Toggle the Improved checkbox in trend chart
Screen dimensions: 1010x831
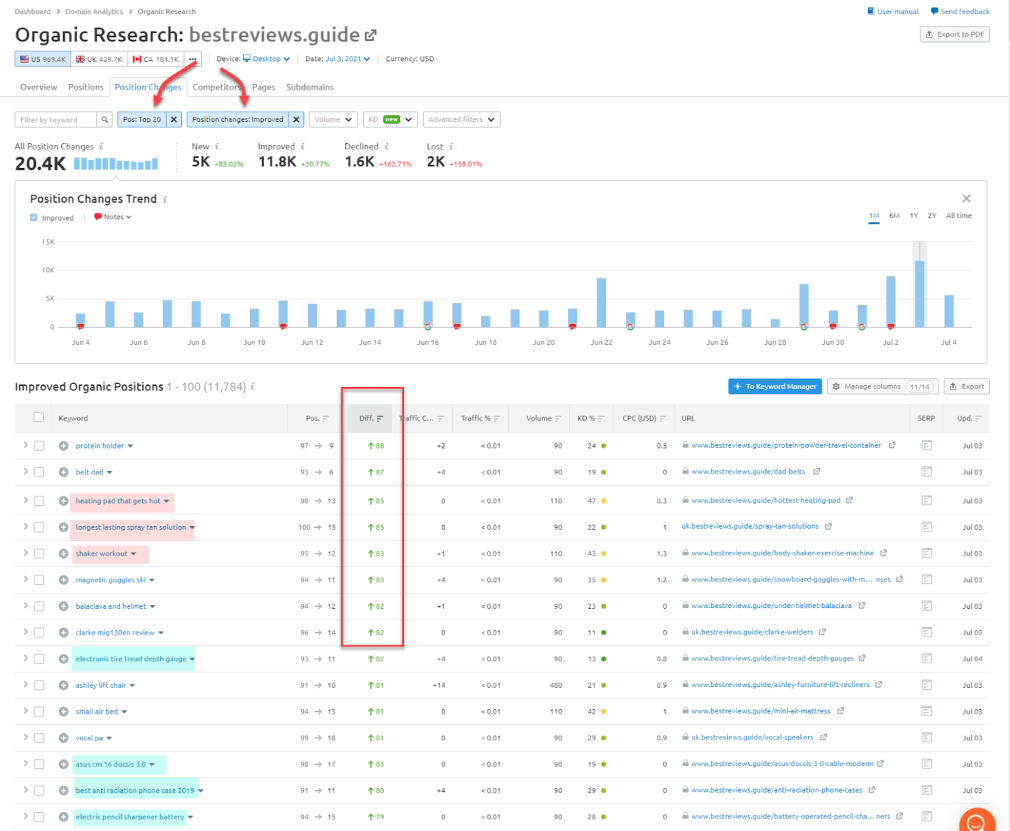[34, 217]
